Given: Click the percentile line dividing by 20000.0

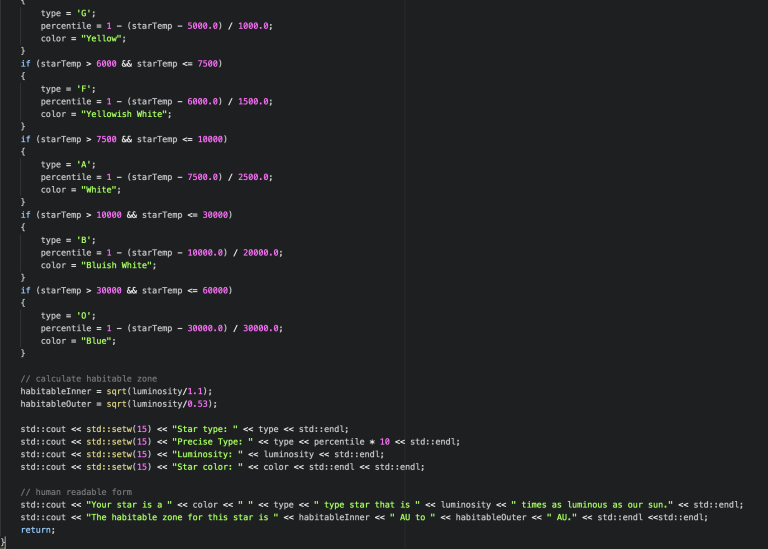Looking at the screenshot, I should (x=161, y=253).
